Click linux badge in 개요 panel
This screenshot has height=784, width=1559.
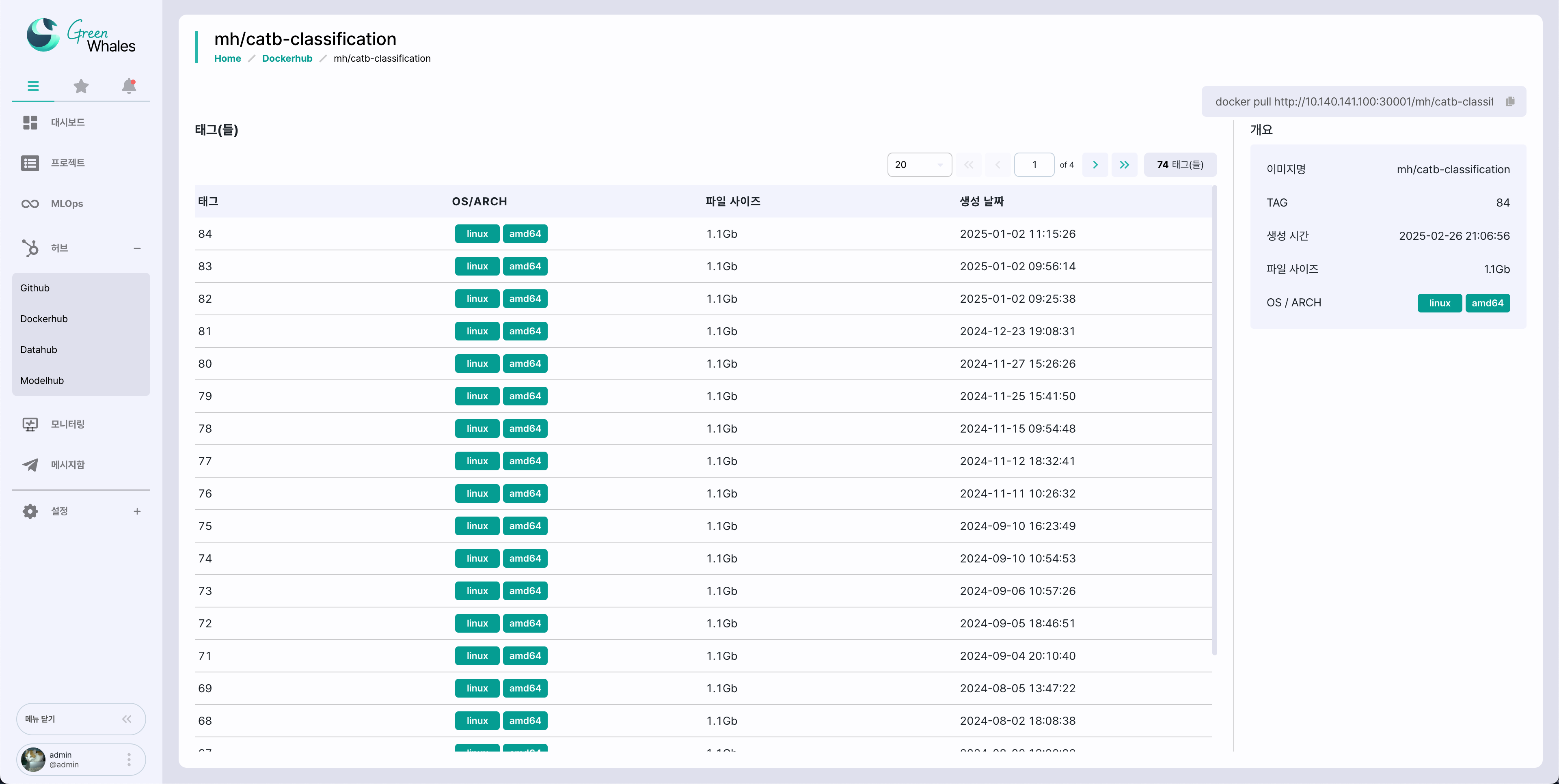[x=1439, y=303]
